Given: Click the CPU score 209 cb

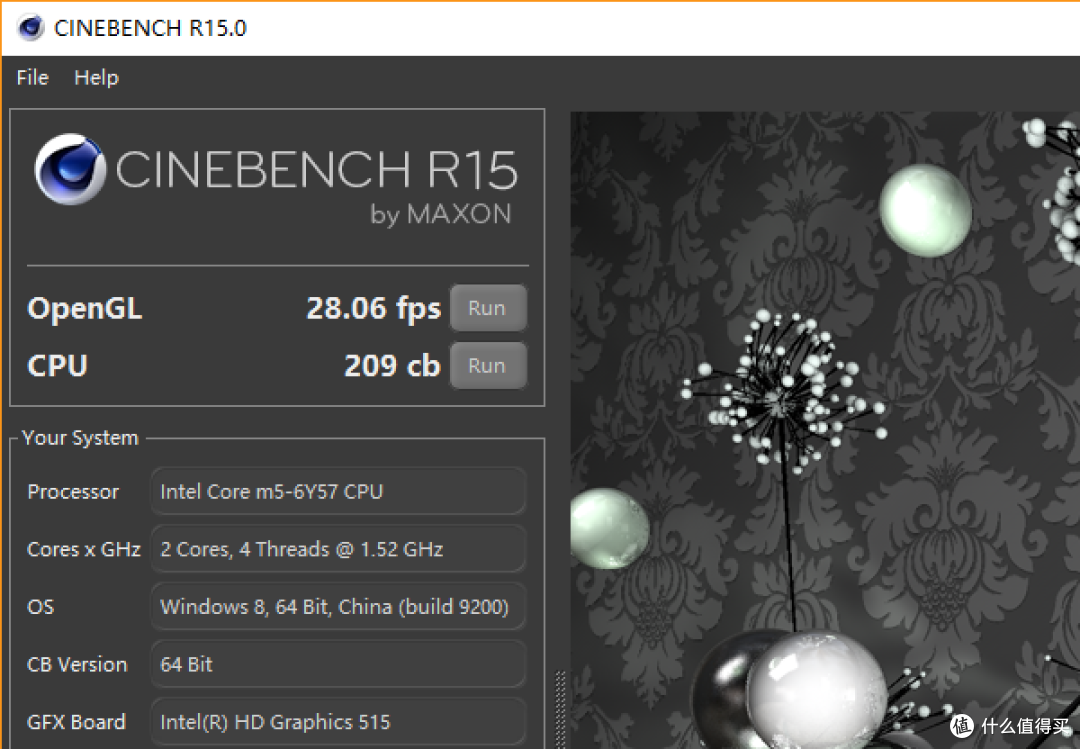Looking at the screenshot, I should point(392,365).
